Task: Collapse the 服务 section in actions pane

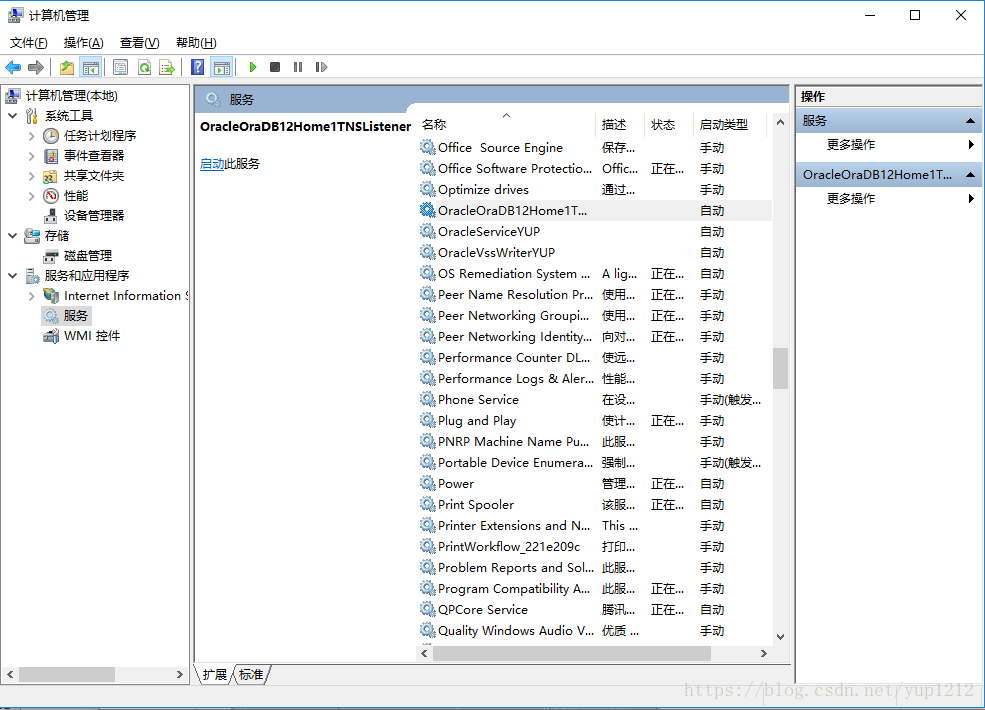Action: (970, 121)
